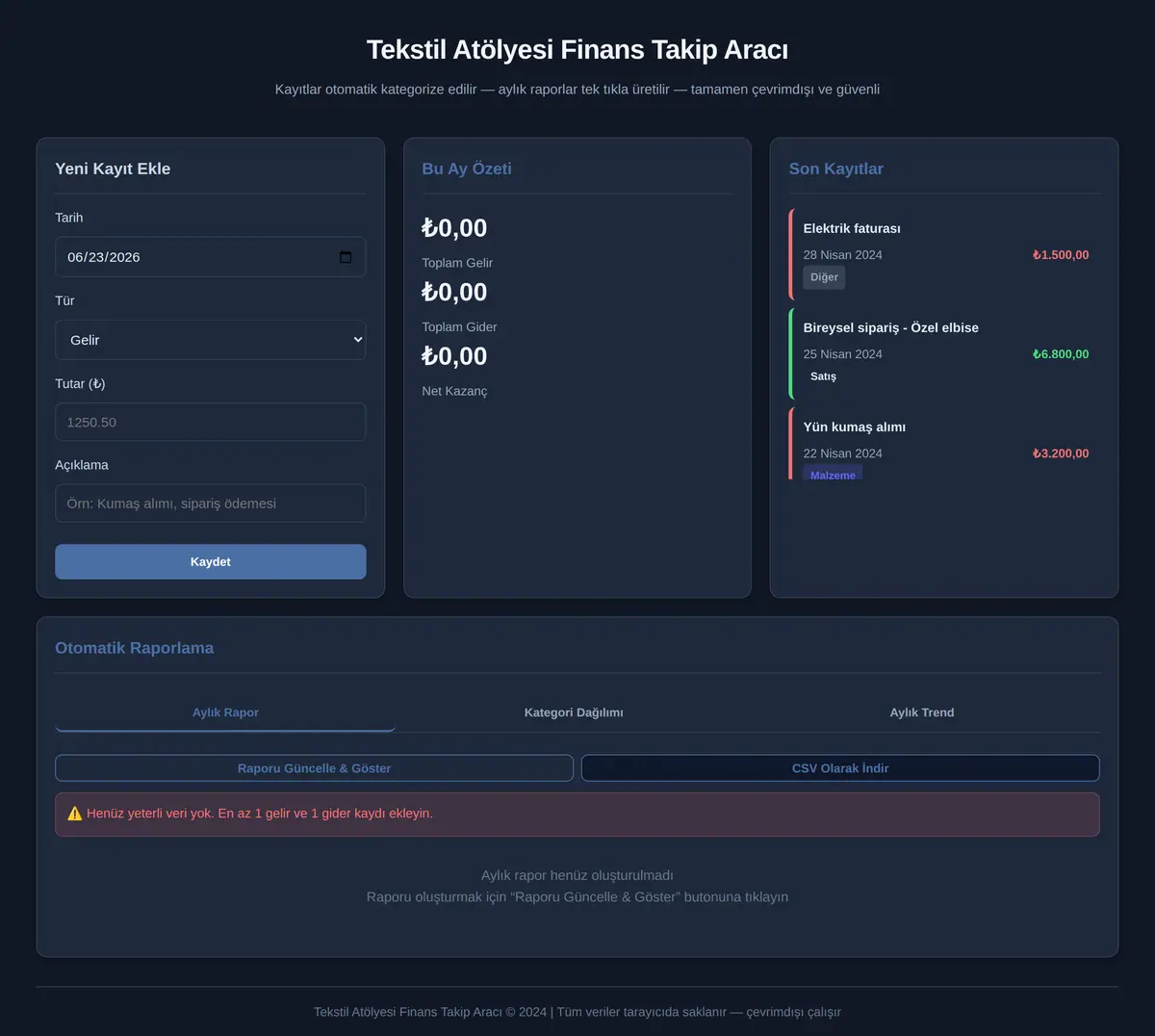Open the calendar picker icon in Tarih field

[346, 257]
